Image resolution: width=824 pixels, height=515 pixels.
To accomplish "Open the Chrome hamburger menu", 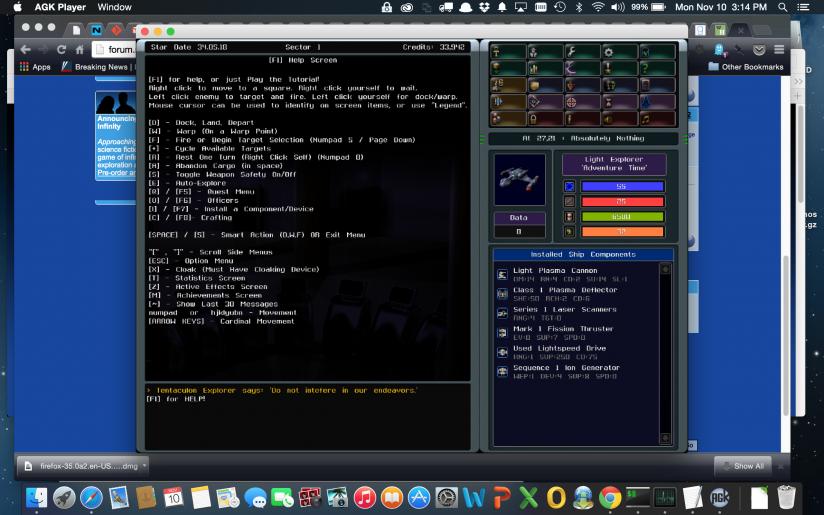I will [778, 49].
